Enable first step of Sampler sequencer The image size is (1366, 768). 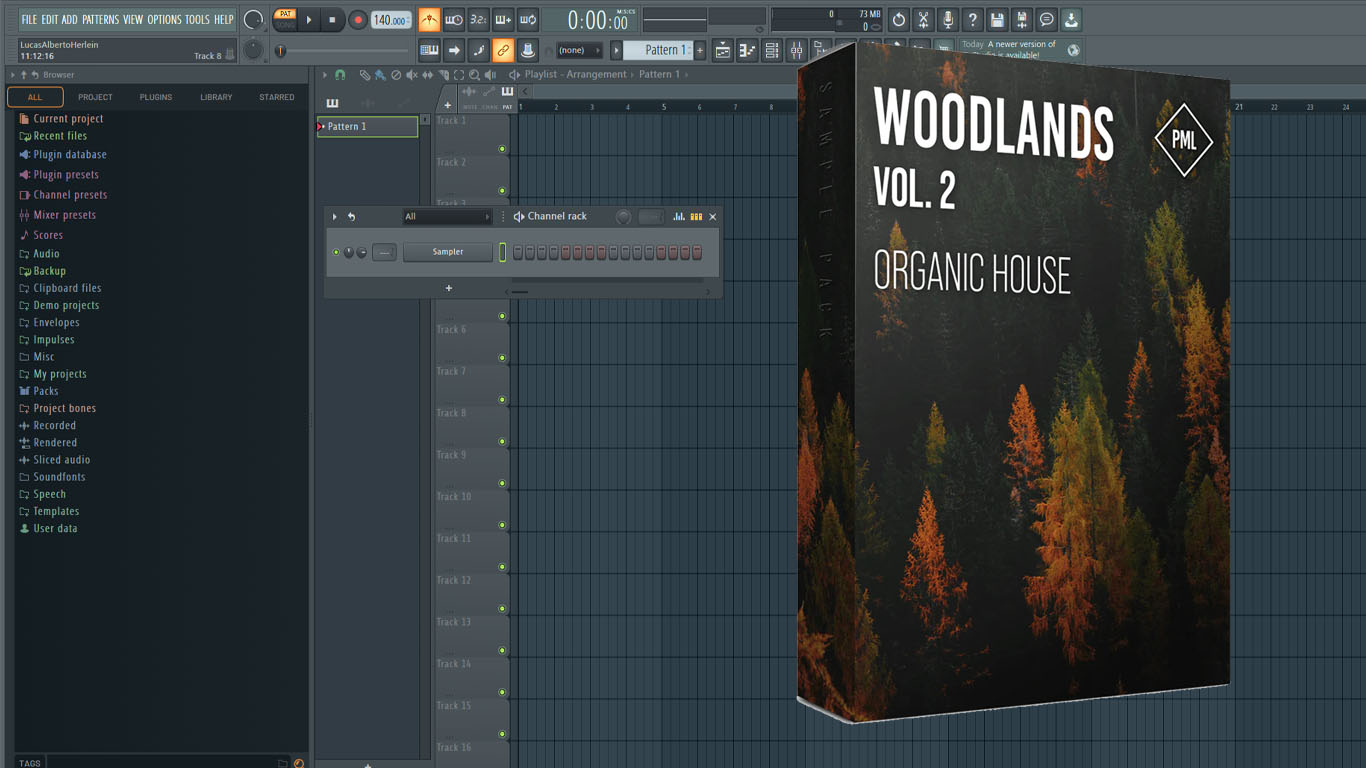pyautogui.click(x=518, y=253)
